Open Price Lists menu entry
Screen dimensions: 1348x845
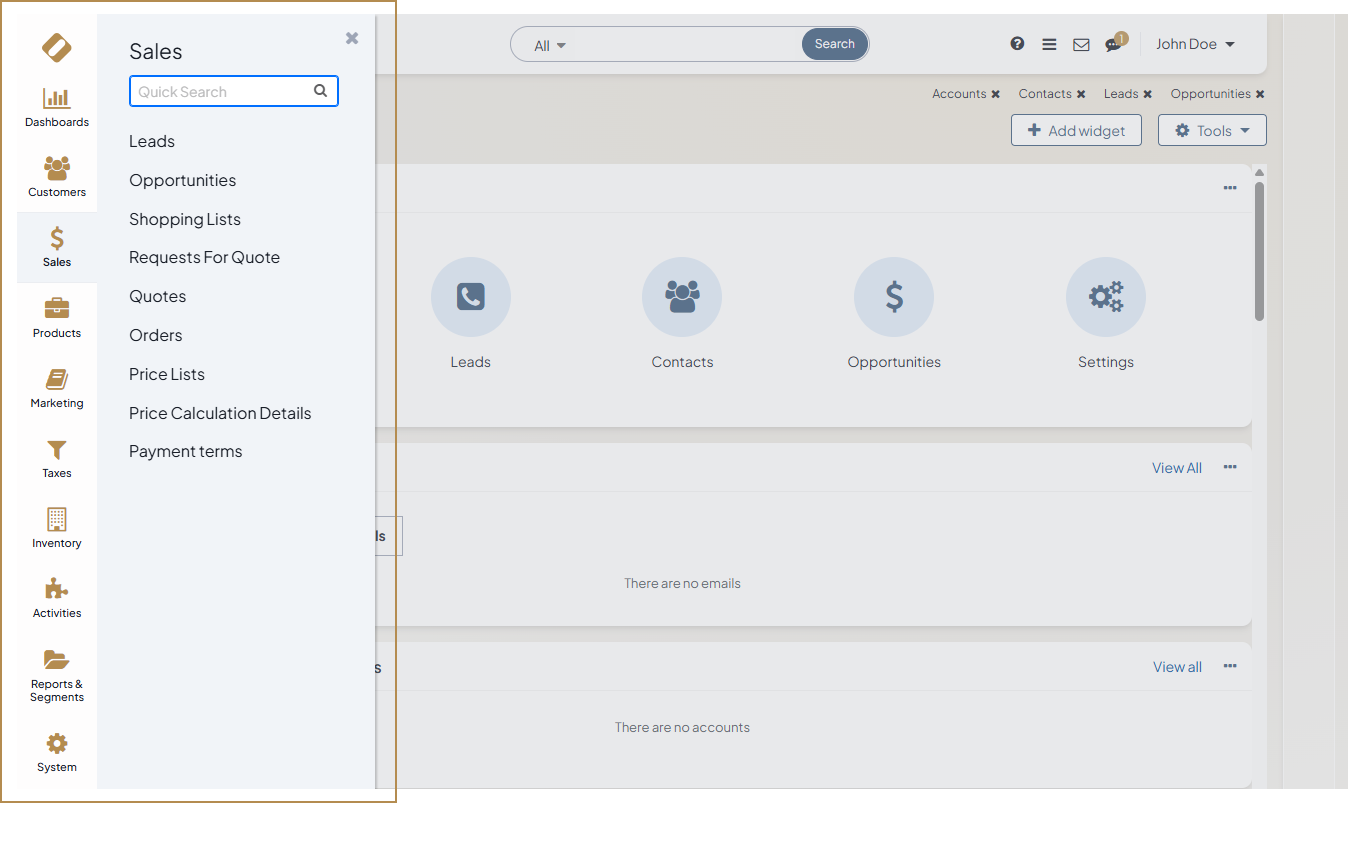point(167,374)
